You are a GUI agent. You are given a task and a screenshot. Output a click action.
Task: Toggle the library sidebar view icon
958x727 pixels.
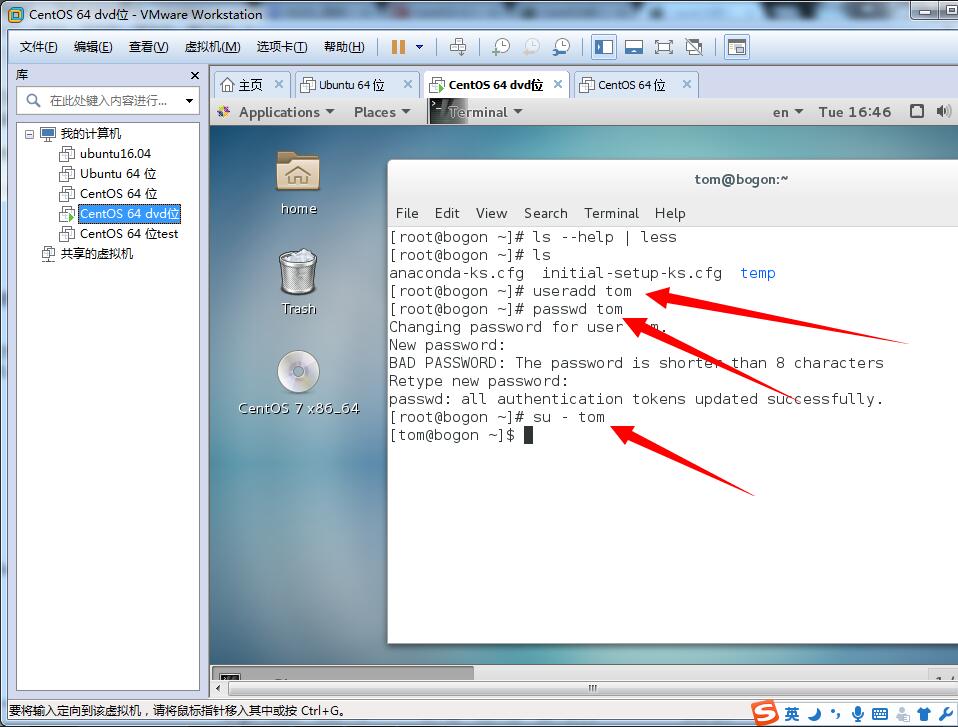coord(604,47)
